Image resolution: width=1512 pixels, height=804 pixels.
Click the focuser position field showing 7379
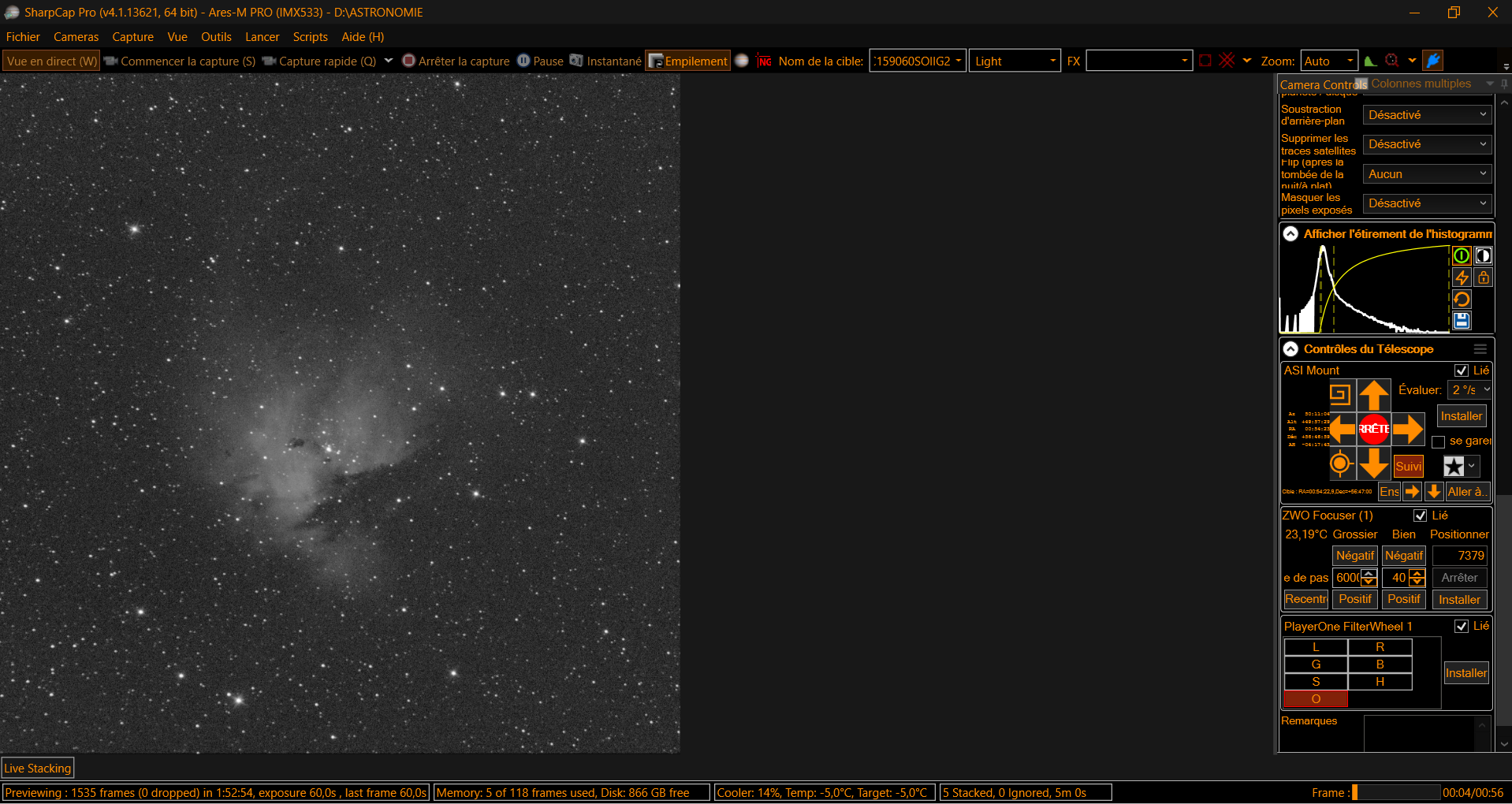coord(1460,556)
